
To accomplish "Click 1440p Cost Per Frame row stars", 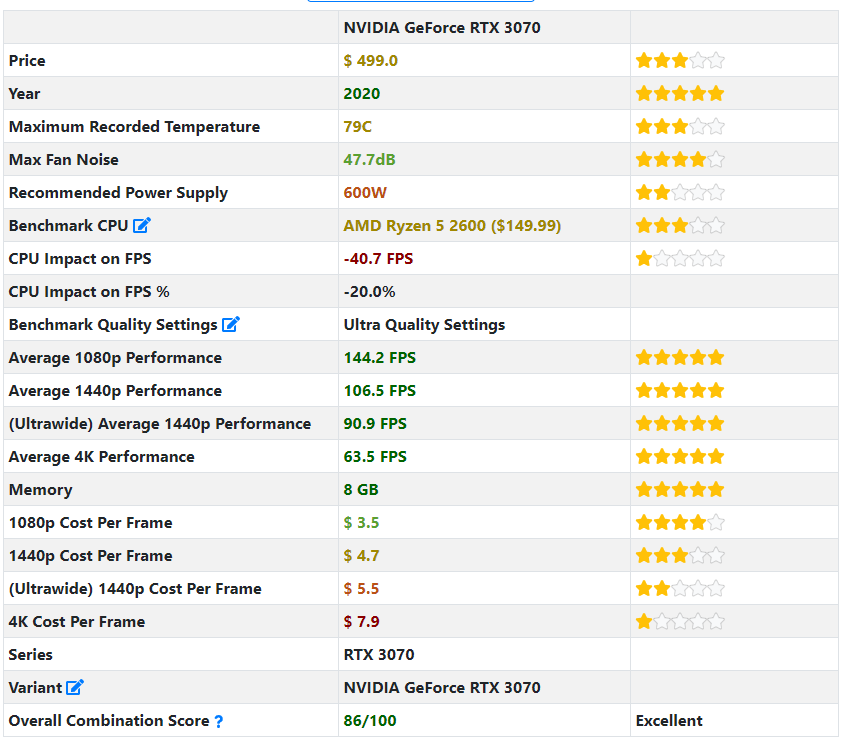I will point(680,555).
